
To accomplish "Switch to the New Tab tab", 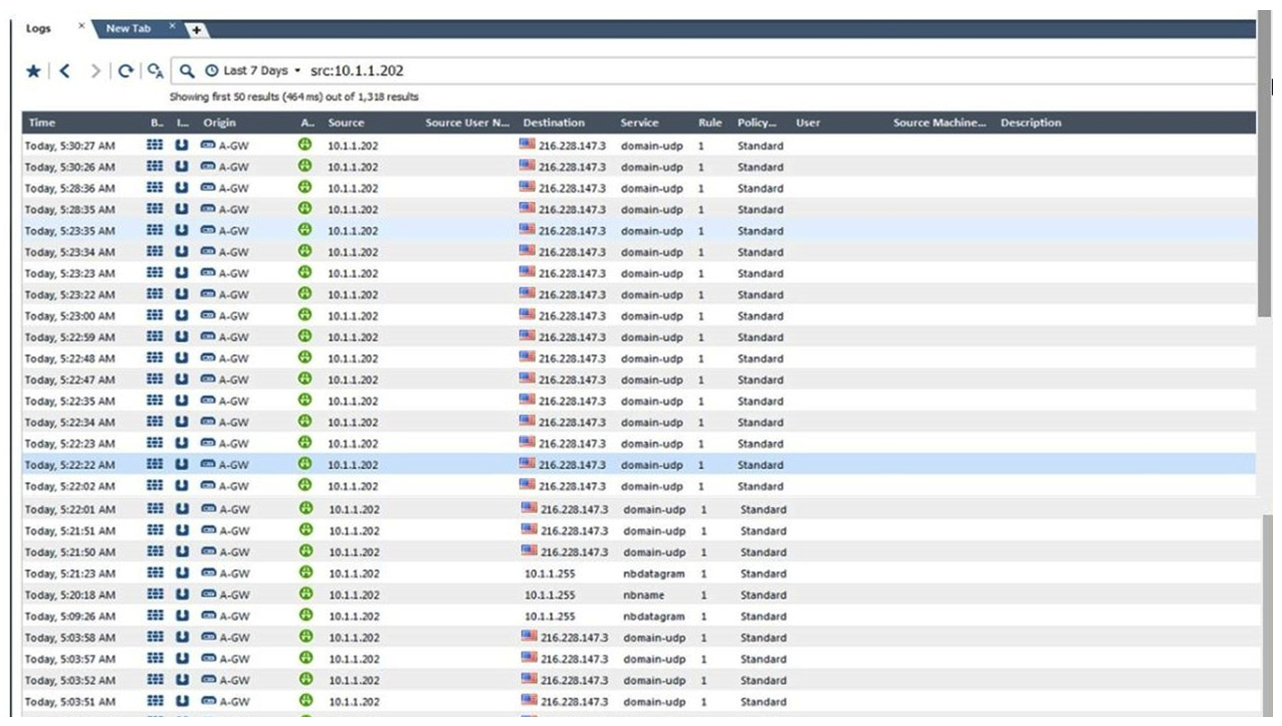I will coord(128,28).
